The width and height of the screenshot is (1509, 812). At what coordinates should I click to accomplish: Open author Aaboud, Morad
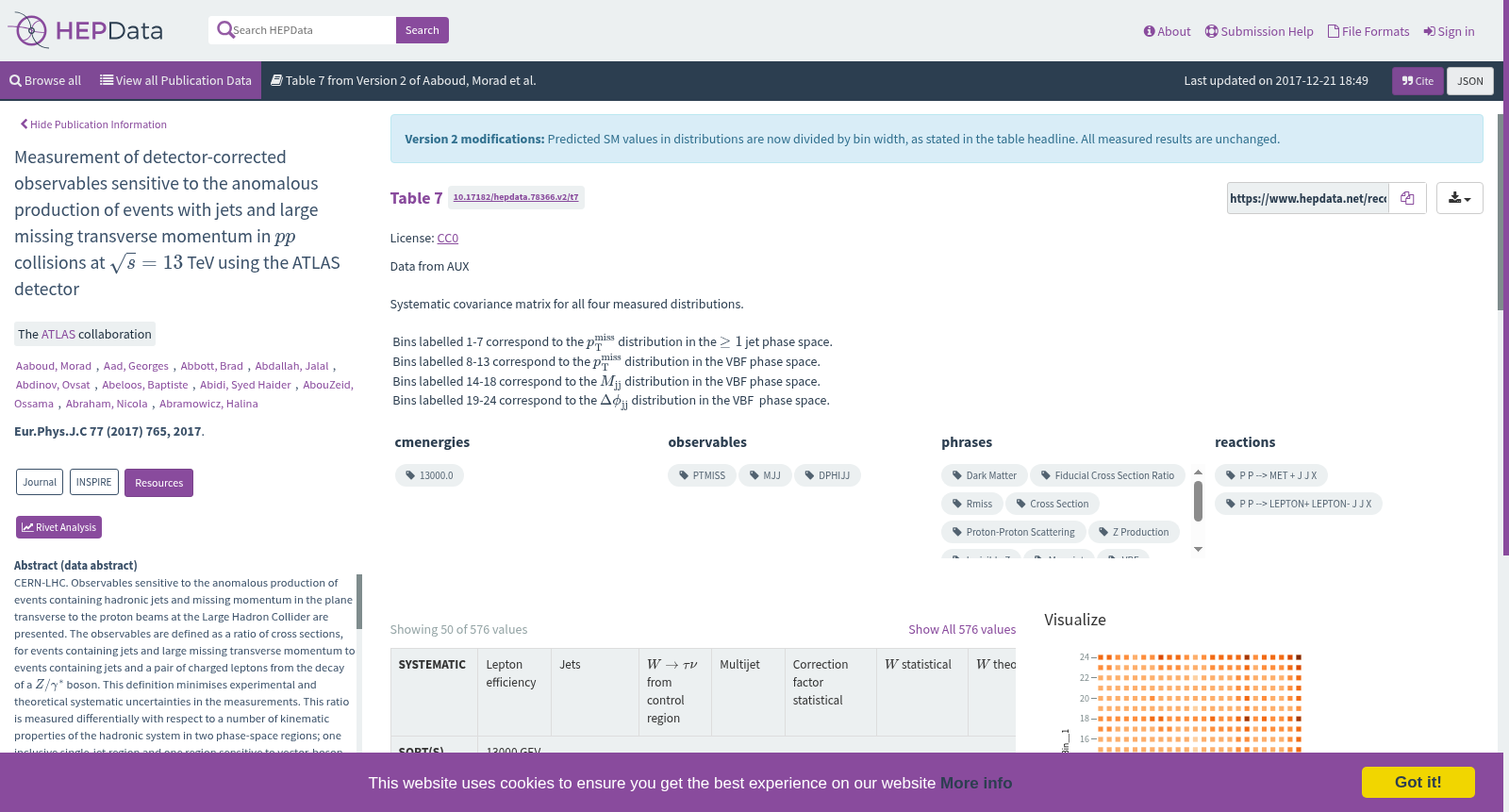pos(54,366)
